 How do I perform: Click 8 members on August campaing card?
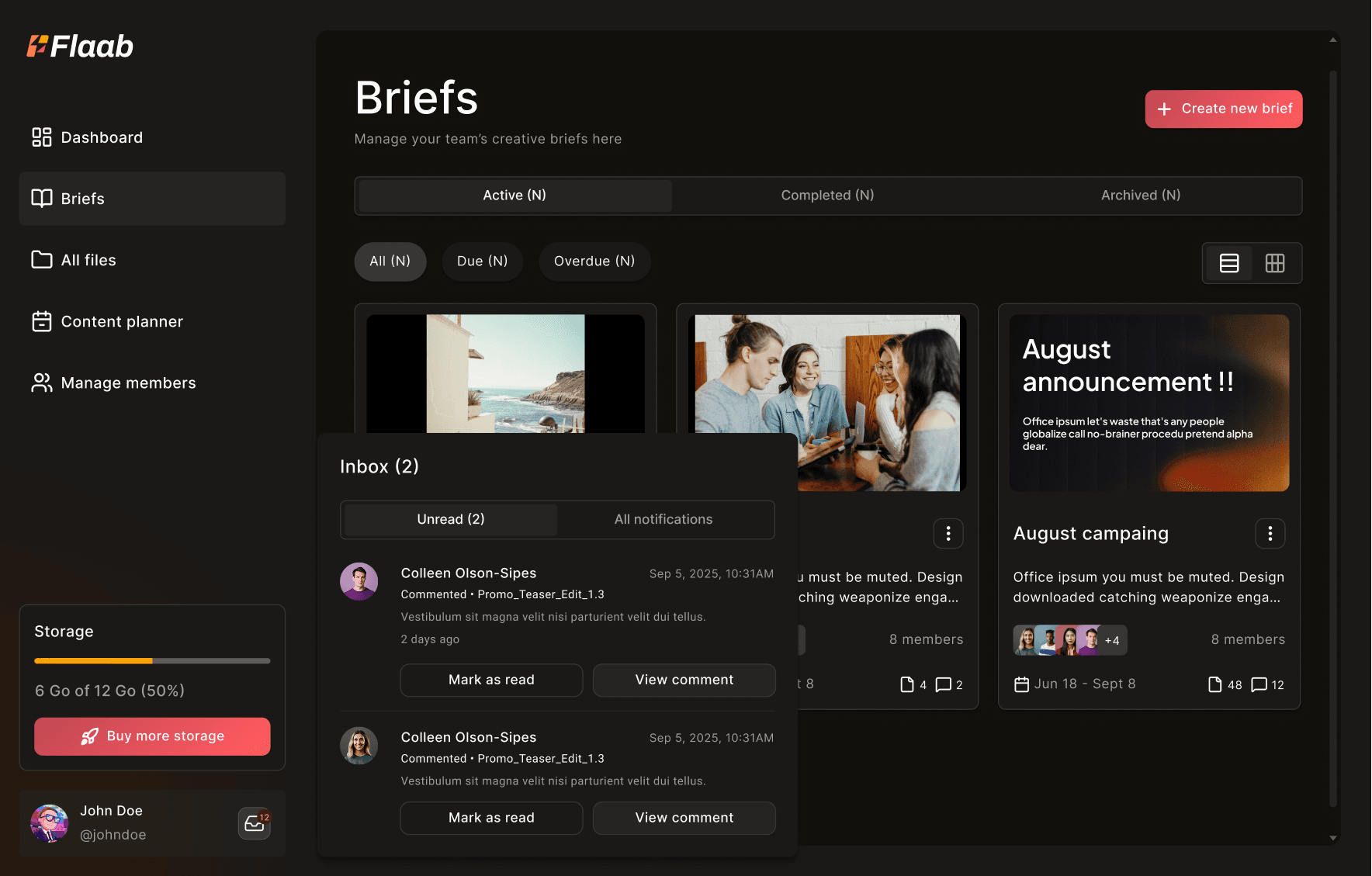[1248, 639]
